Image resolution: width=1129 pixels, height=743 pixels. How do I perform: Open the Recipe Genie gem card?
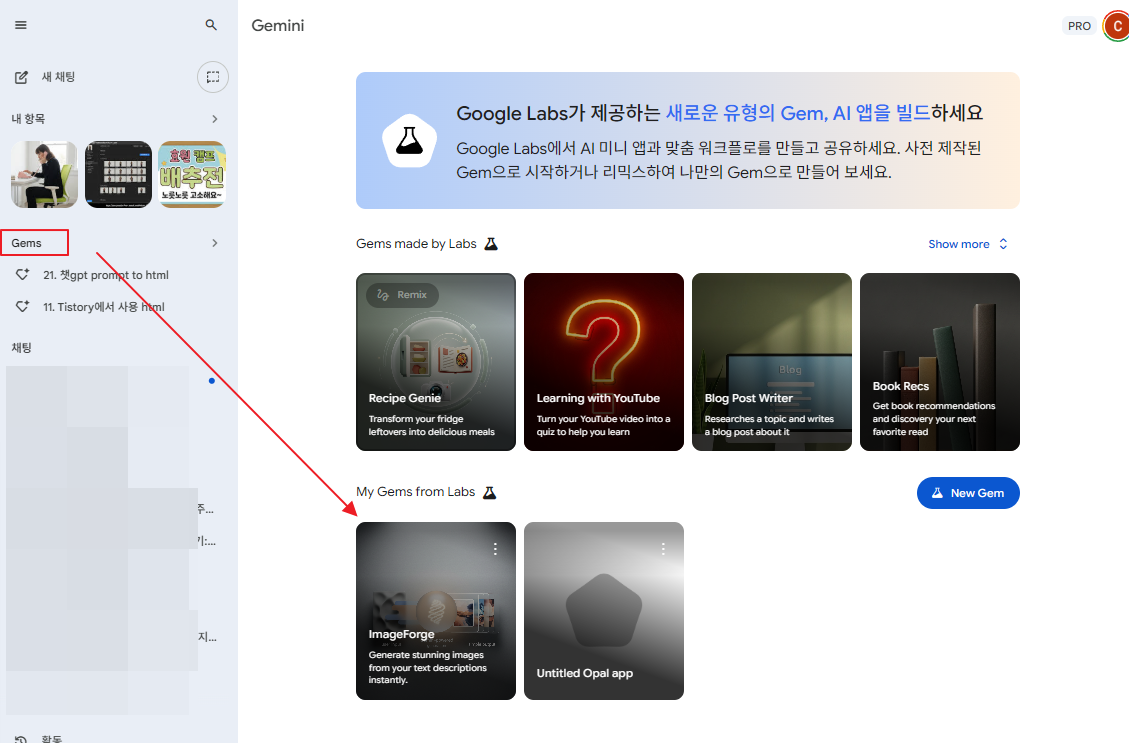(x=436, y=362)
